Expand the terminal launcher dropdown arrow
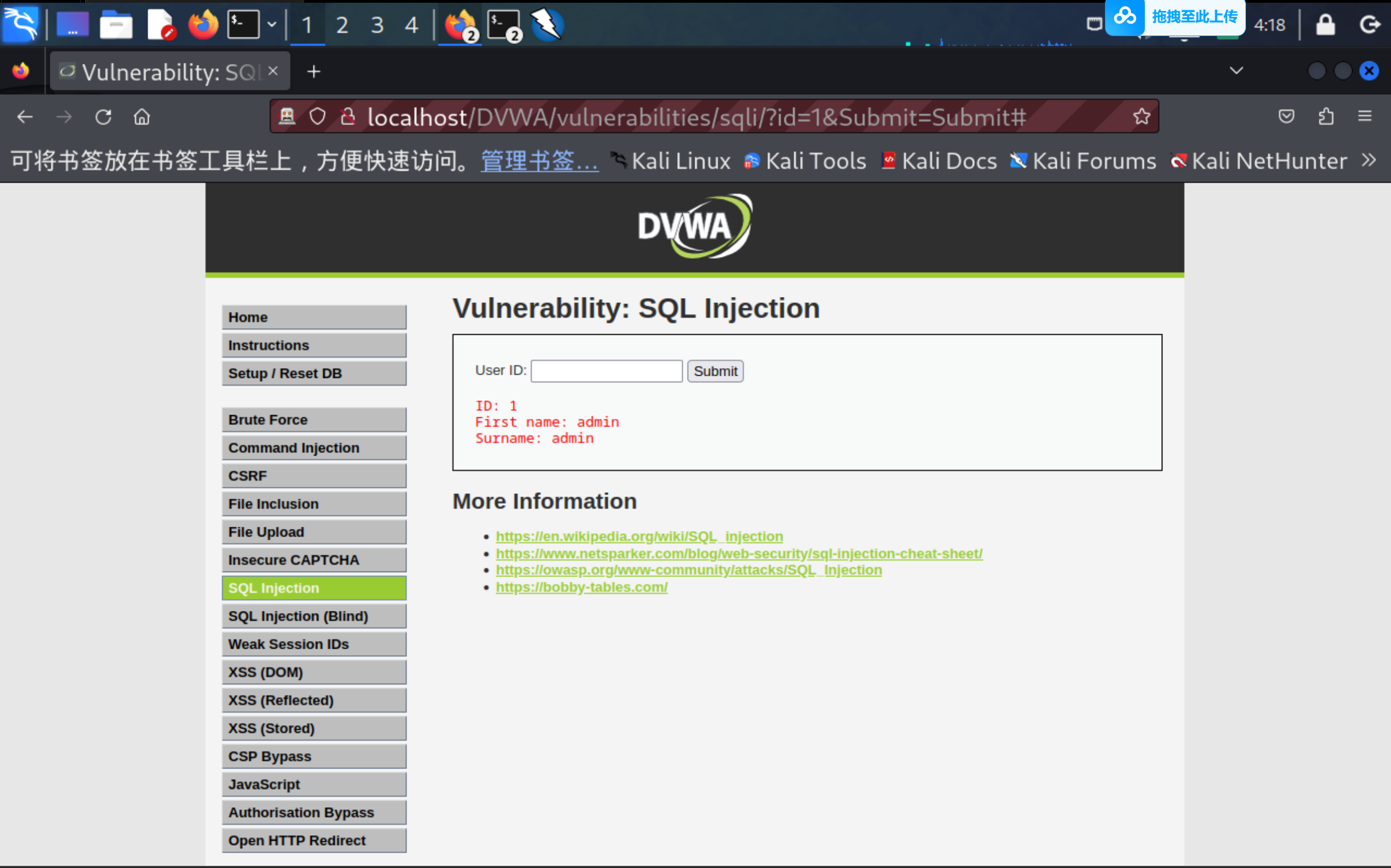This screenshot has width=1391, height=868. [x=272, y=25]
